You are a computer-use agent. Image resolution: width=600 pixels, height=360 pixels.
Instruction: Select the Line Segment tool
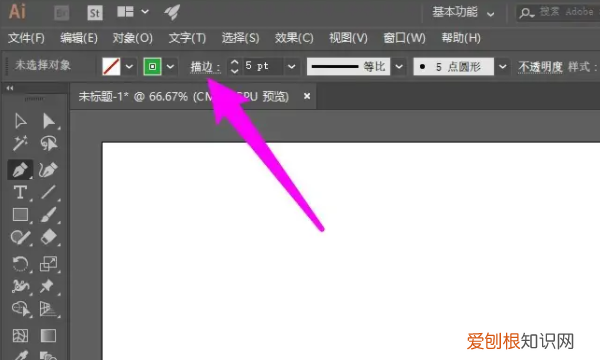tap(49, 192)
